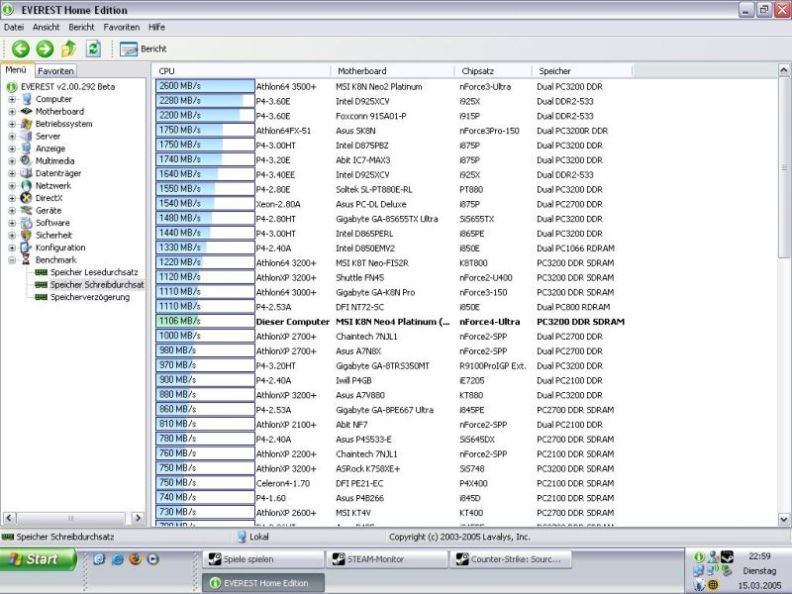The width and height of the screenshot is (792, 594).
Task: Switch to the Favoriten tab
Action: point(56,71)
